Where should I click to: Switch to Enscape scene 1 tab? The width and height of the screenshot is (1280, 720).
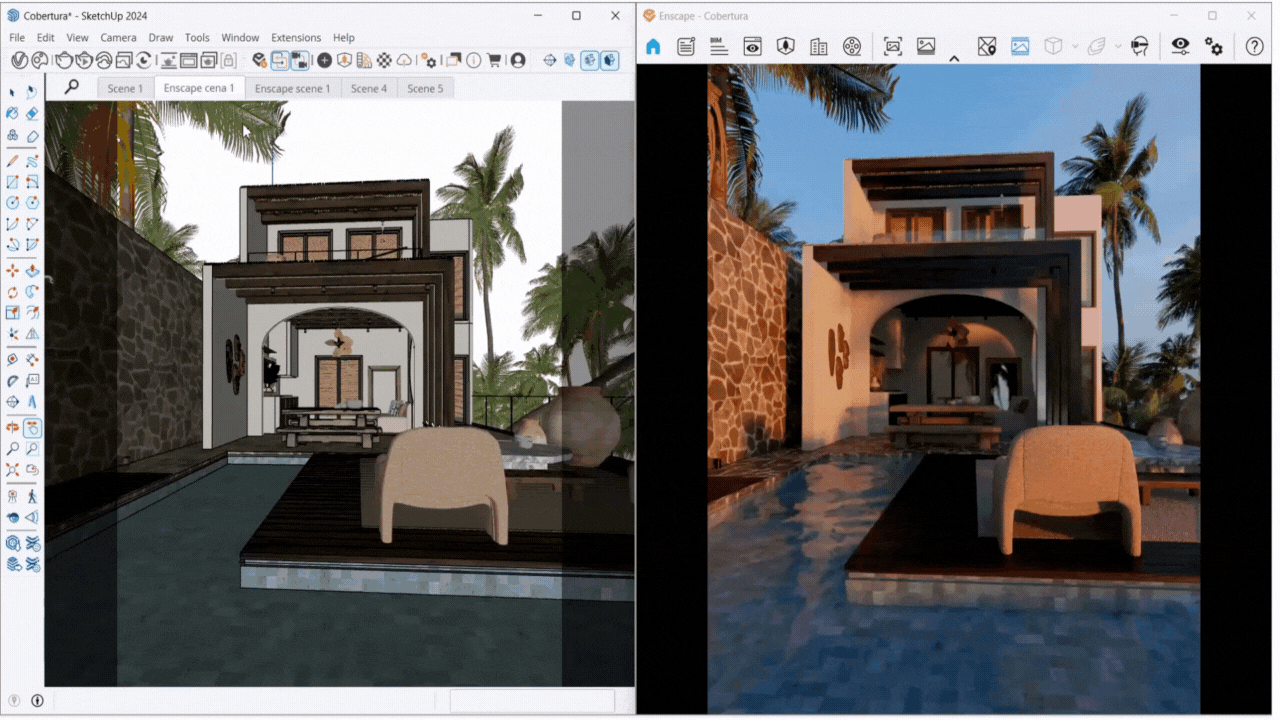(x=292, y=88)
